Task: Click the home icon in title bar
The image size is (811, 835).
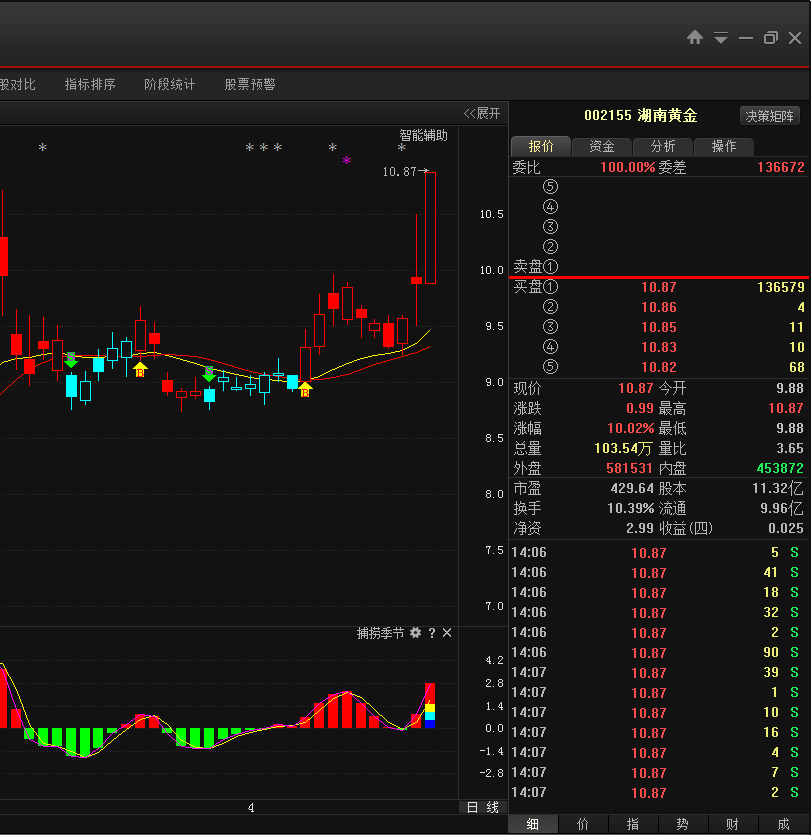Action: (x=695, y=37)
